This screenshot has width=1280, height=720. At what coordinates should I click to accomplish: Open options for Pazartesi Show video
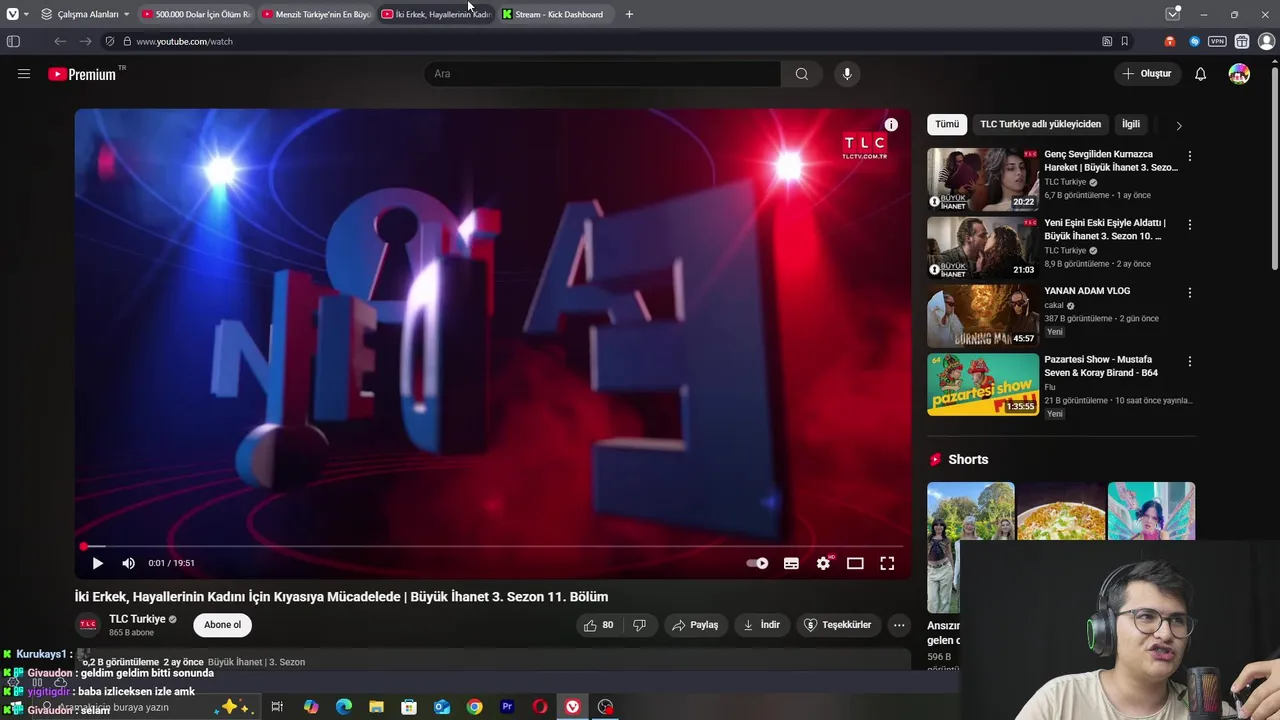click(x=1189, y=361)
